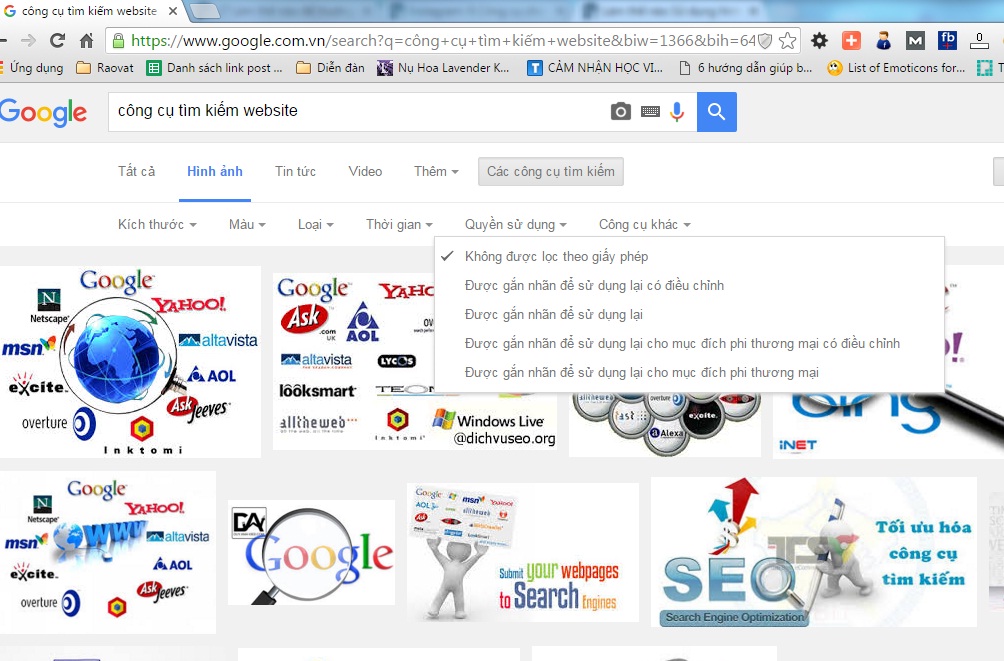The height and width of the screenshot is (661, 1004).
Task: Open the gear extension icon in toolbar
Action: pos(819,41)
